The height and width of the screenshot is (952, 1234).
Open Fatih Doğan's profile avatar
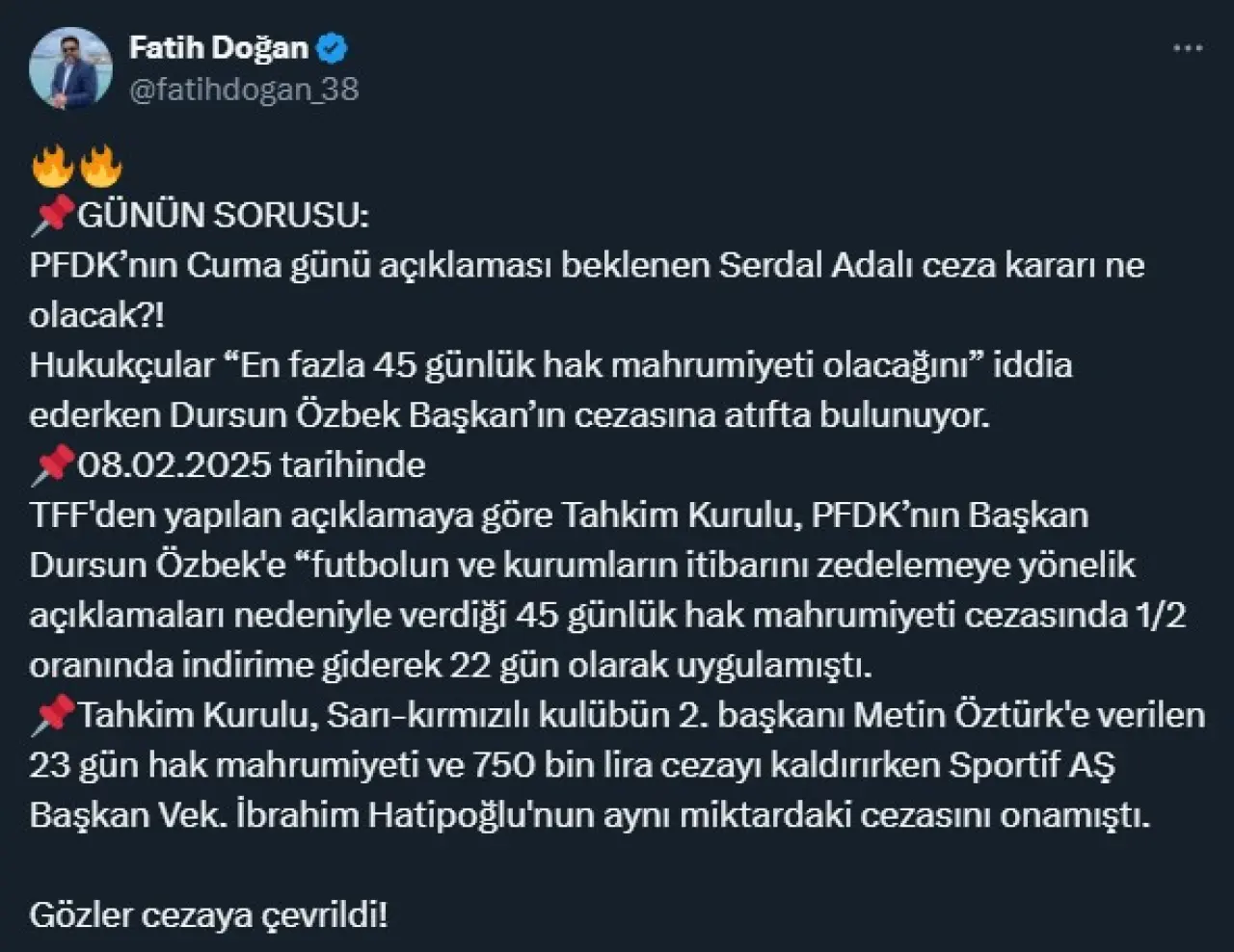(71, 67)
